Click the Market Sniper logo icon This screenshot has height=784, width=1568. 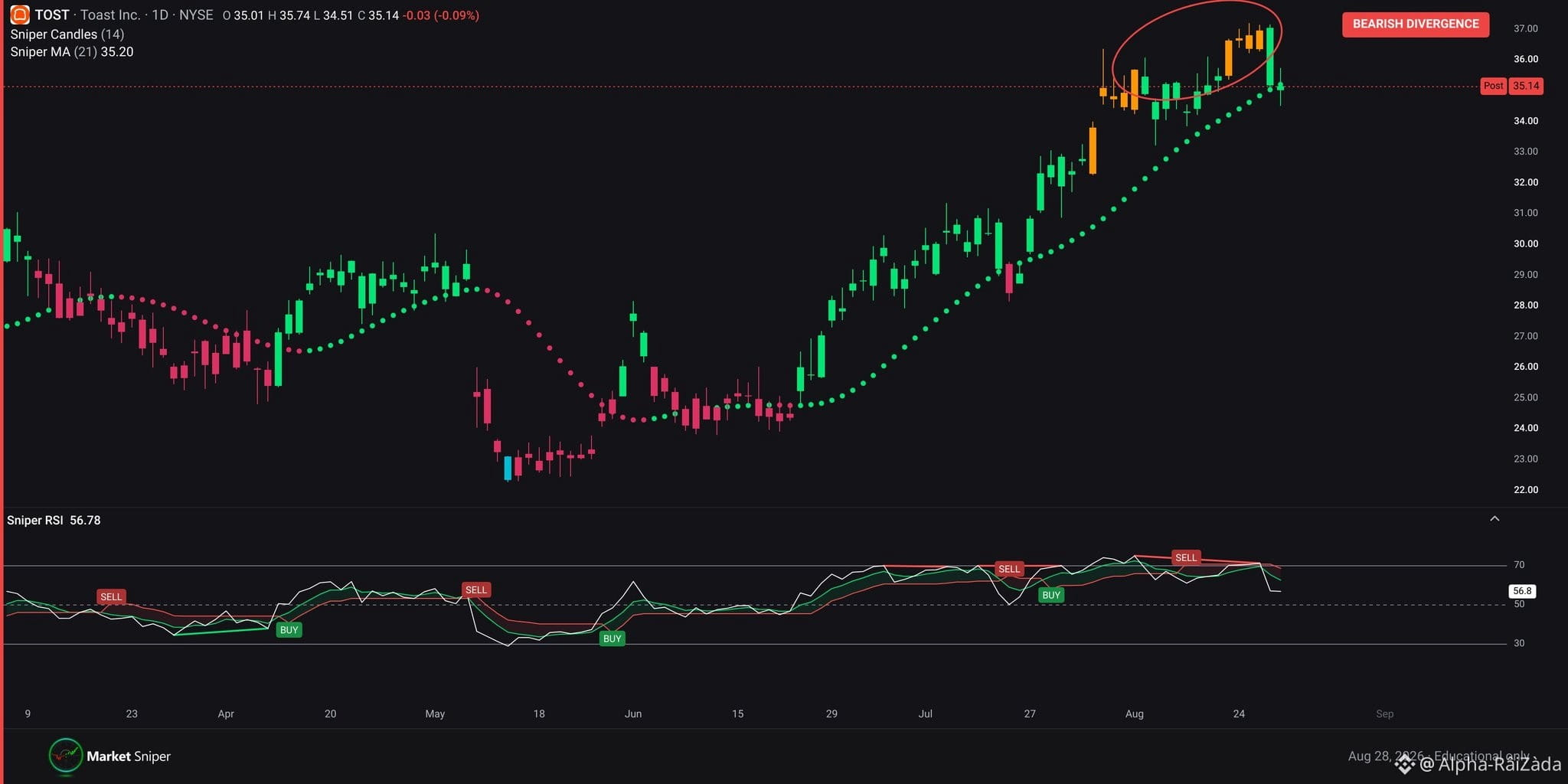[66, 756]
